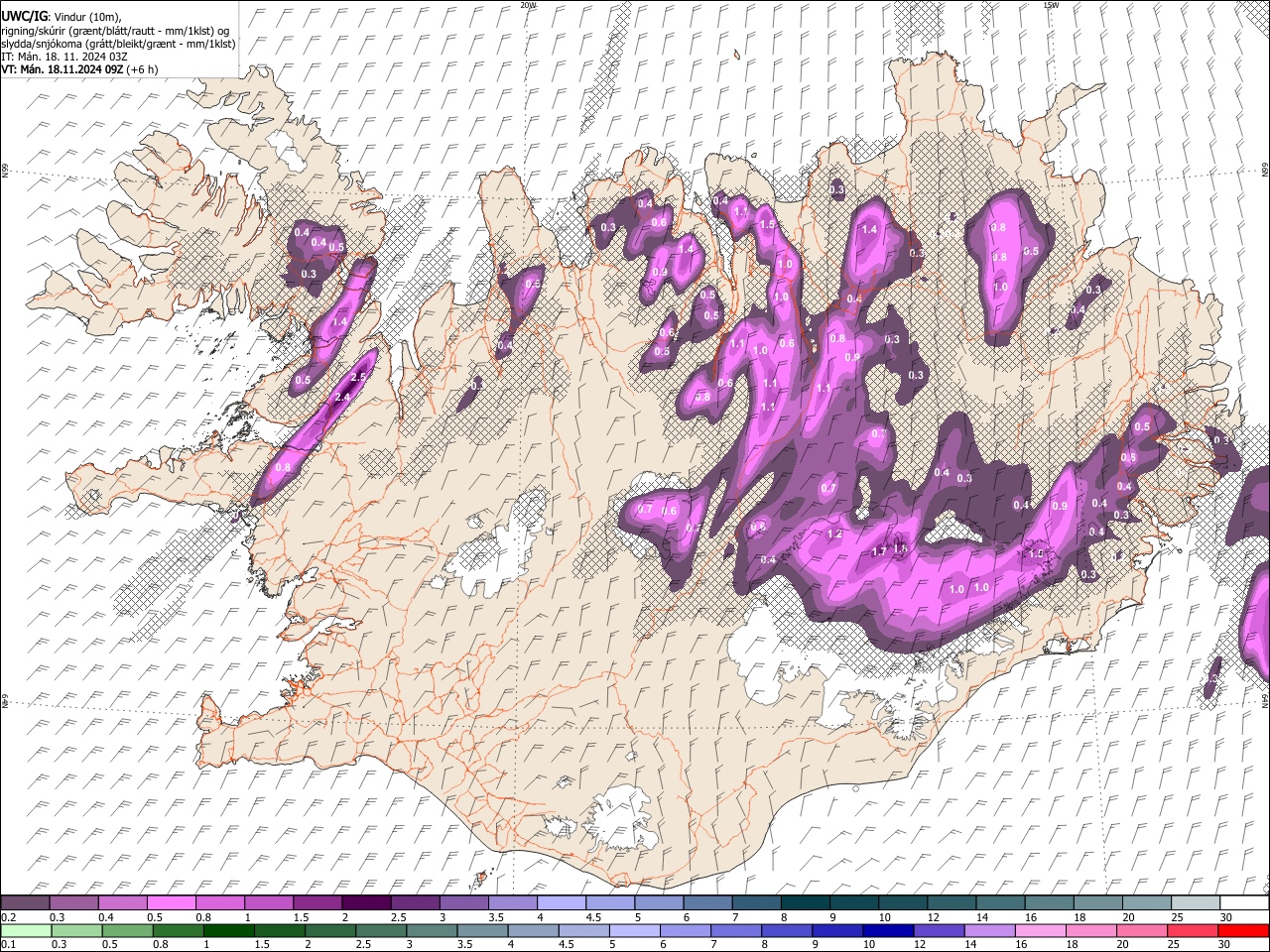This screenshot has width=1270, height=952.
Task: Click the '1.2' precipitation value on the map
Action: 834,535
